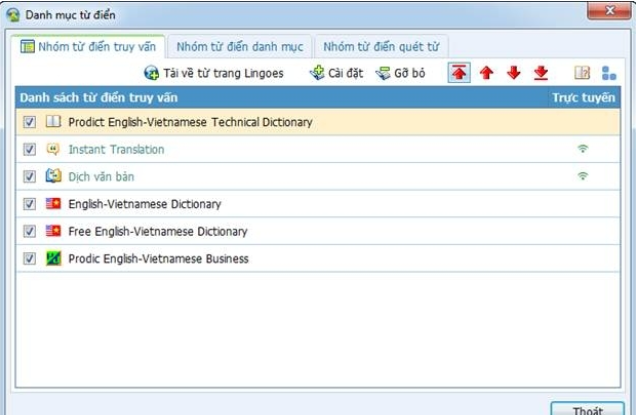Click the 'Dịch văn bản' translation icon
This screenshot has width=636, height=415.
click(53, 176)
